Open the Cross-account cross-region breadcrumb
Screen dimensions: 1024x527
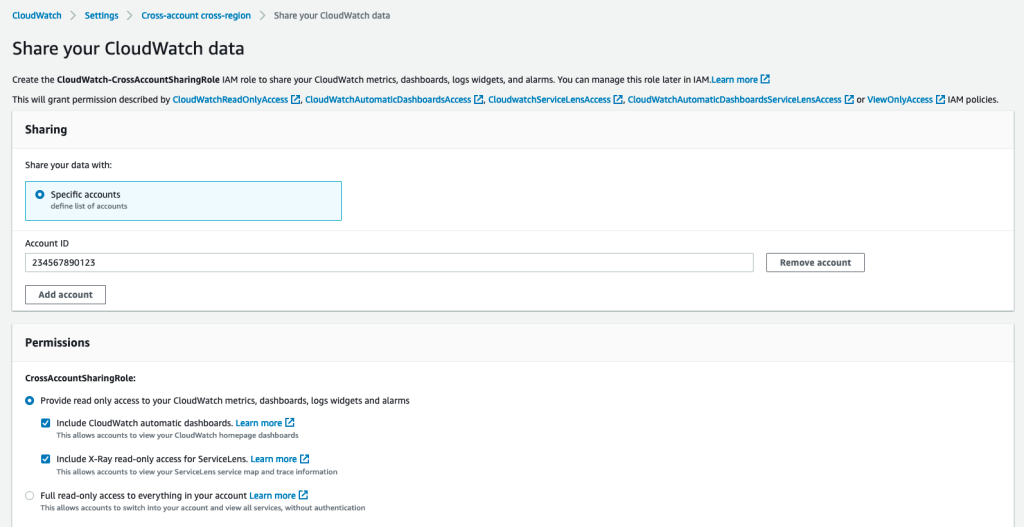point(196,15)
